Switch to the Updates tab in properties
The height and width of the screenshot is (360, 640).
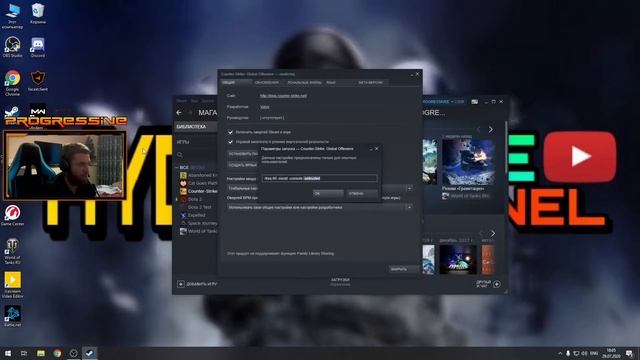coord(267,82)
